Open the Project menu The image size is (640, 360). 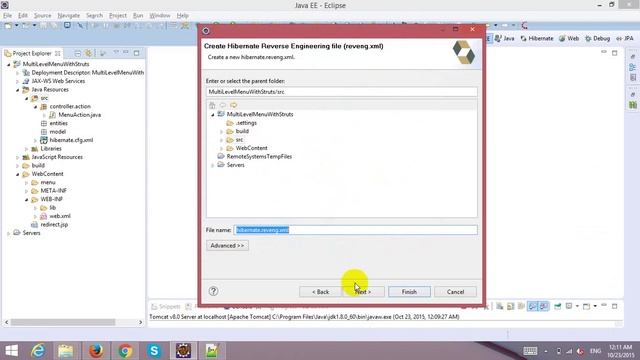pyautogui.click(x=118, y=16)
